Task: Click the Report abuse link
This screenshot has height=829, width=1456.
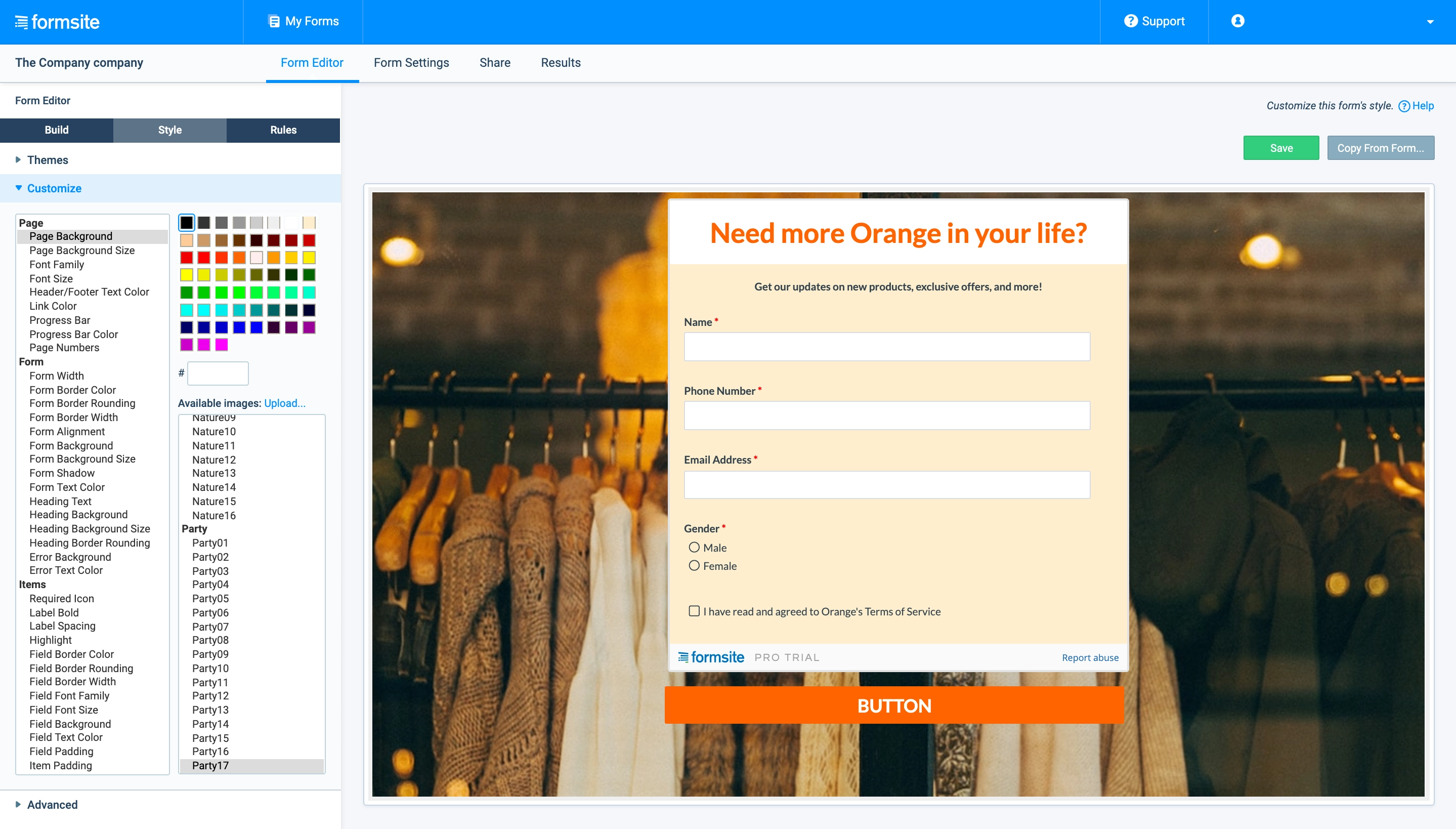Action: [x=1090, y=657]
